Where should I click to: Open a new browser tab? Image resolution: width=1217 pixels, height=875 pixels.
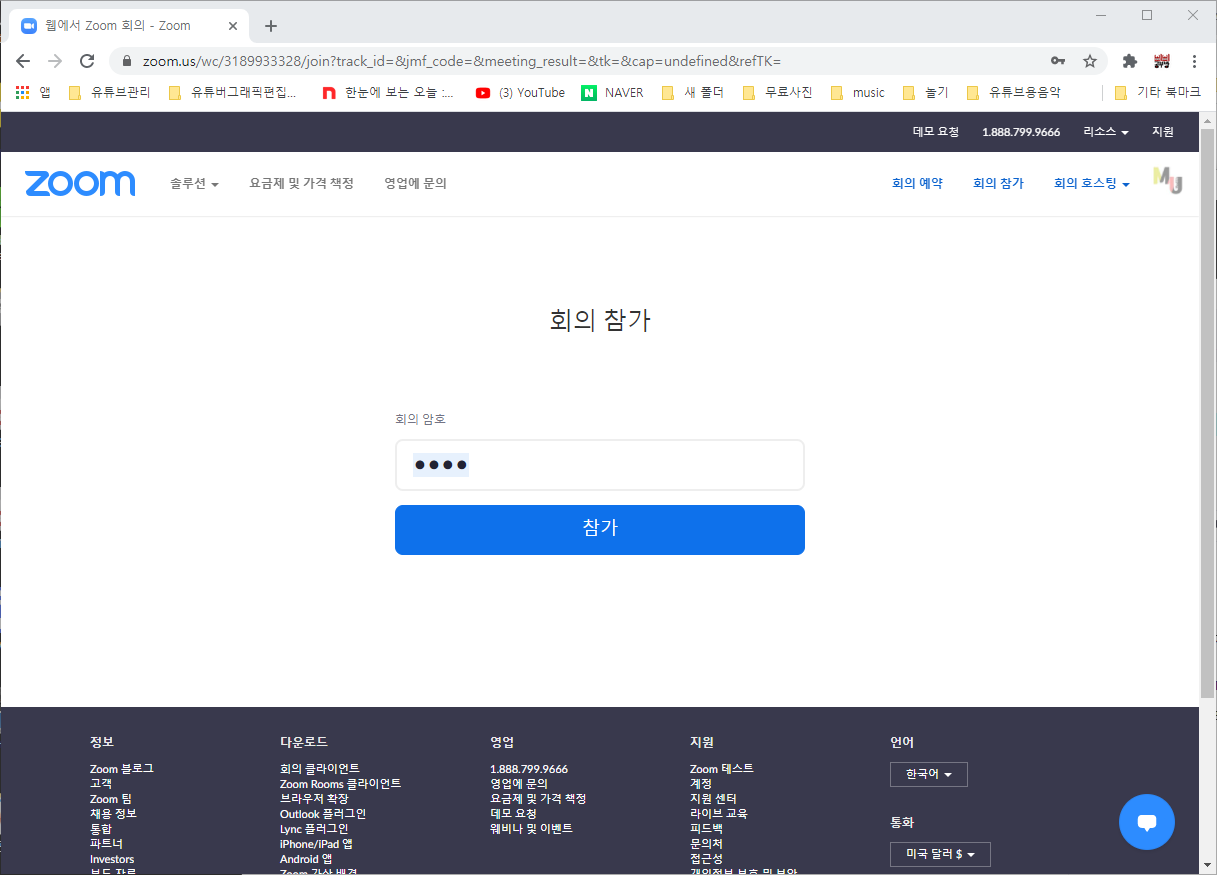pos(270,26)
